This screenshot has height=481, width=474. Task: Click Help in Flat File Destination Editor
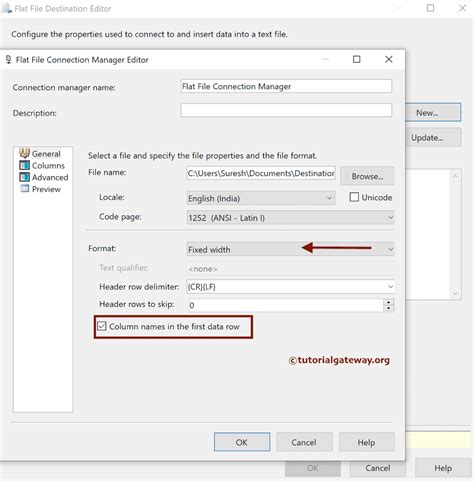tap(443, 468)
